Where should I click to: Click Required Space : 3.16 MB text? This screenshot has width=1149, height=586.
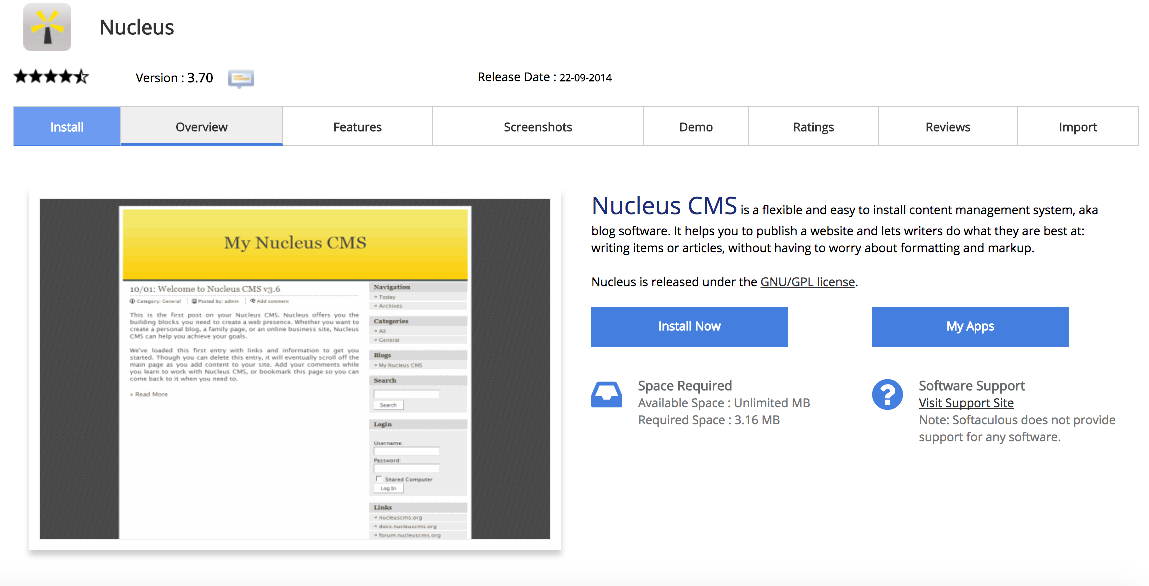coord(709,420)
